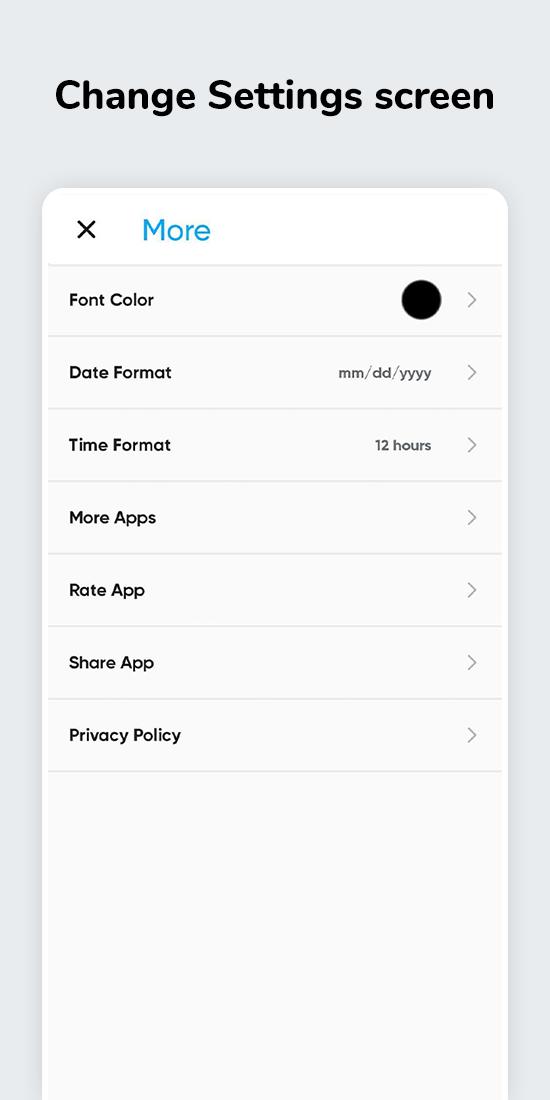Expand the Time Format chevron arrow
This screenshot has width=550, height=1100.
coord(471,445)
